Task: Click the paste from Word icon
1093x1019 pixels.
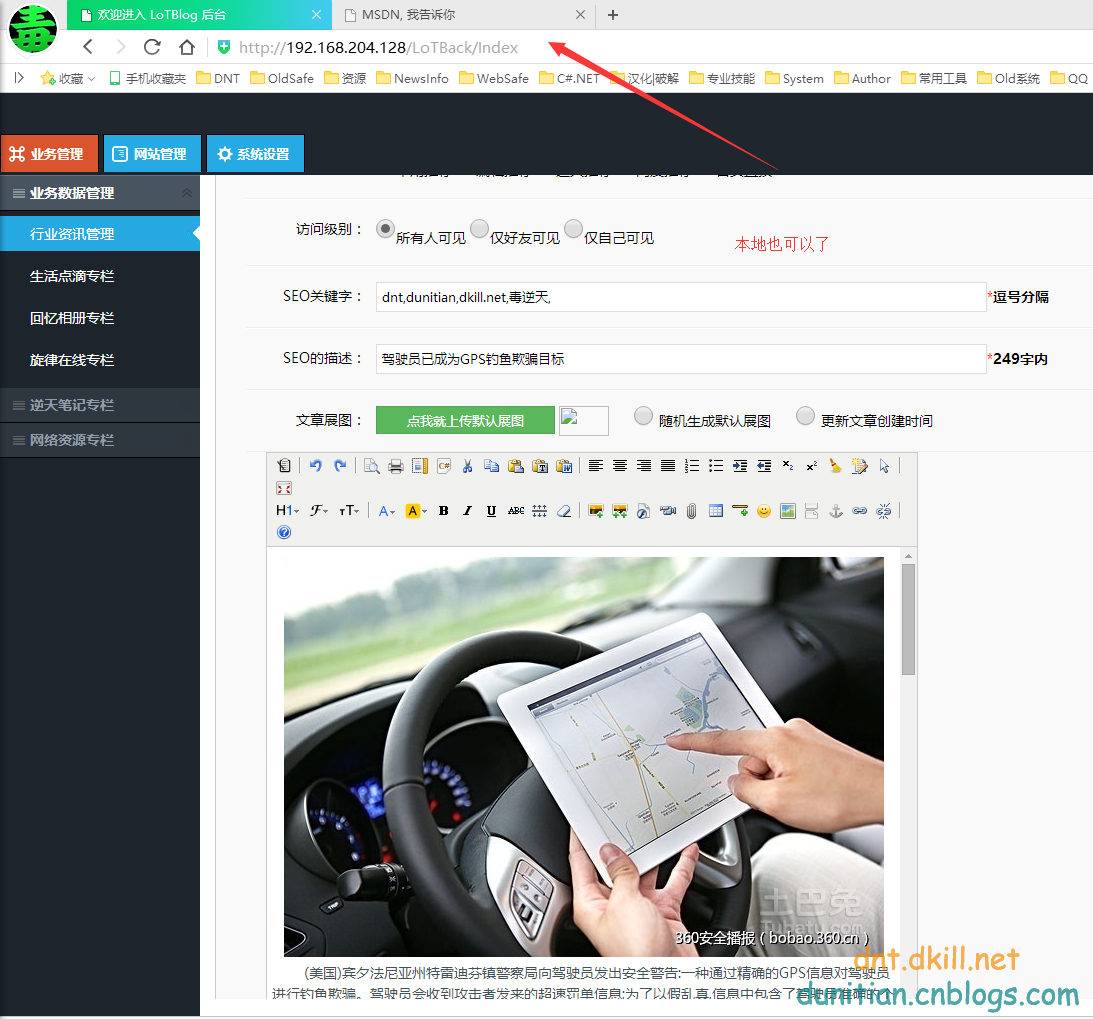Action: [x=564, y=466]
